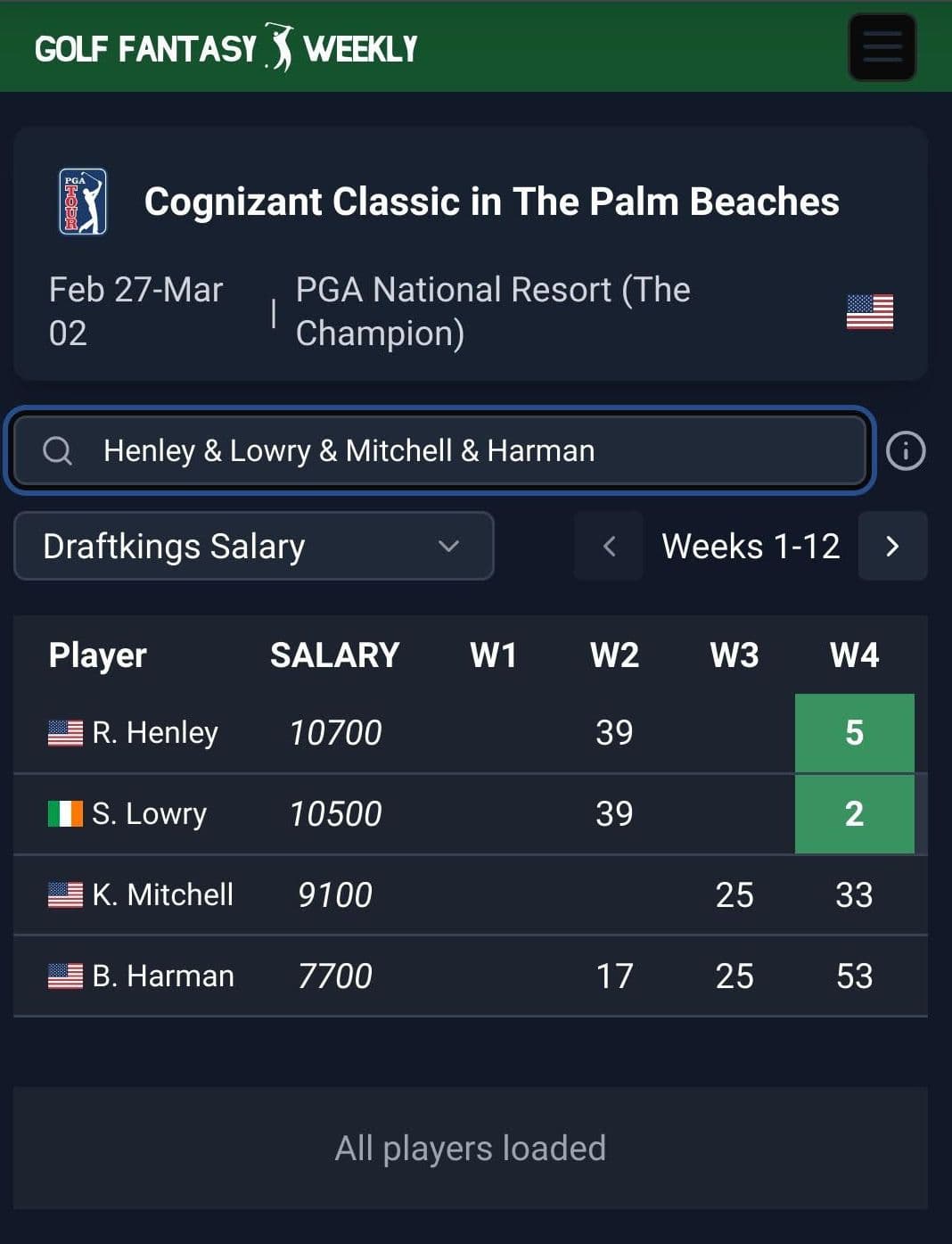The image size is (952, 1244).
Task: Open the hamburger menu
Action: [x=882, y=47]
